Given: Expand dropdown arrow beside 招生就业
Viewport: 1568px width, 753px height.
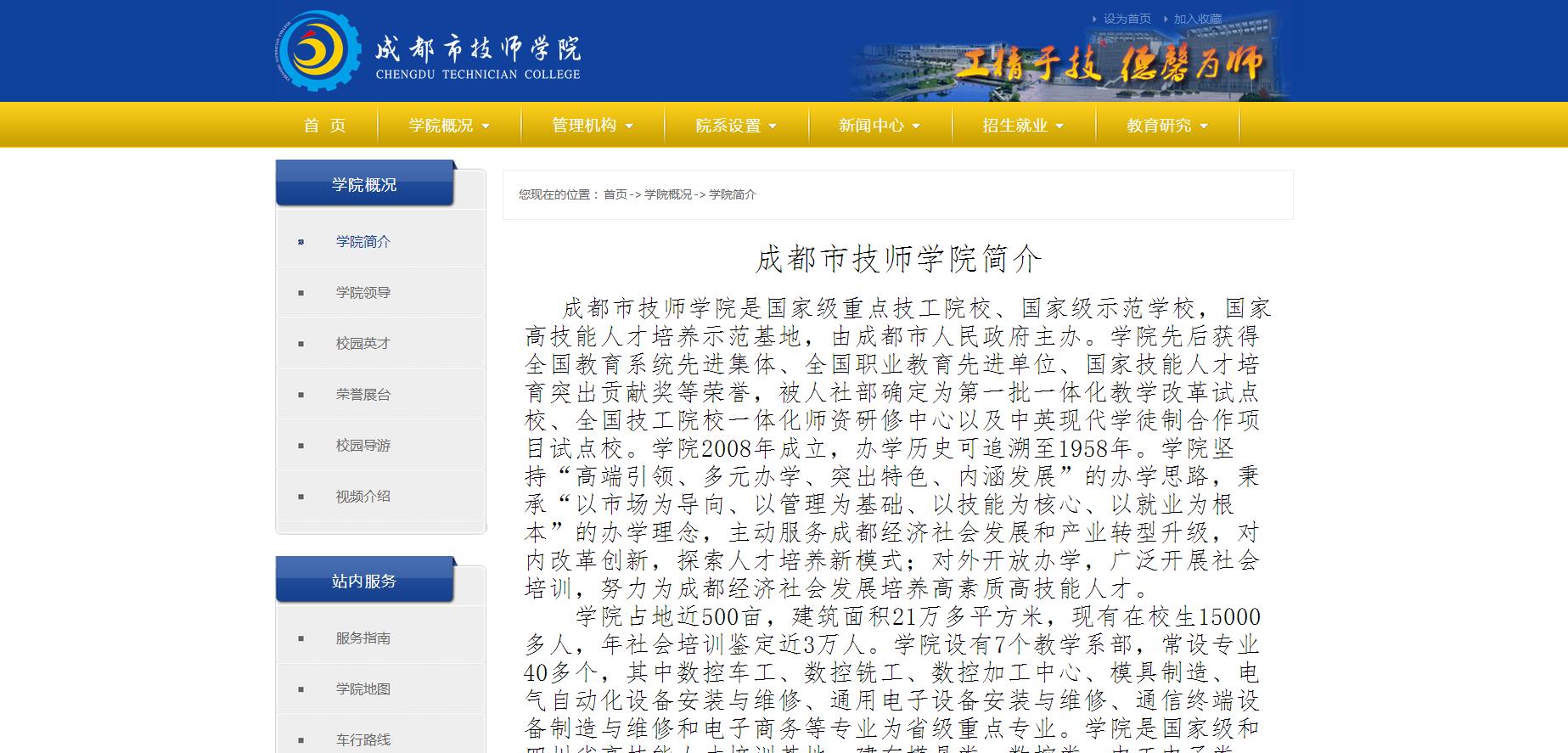Looking at the screenshot, I should pos(1059,126).
